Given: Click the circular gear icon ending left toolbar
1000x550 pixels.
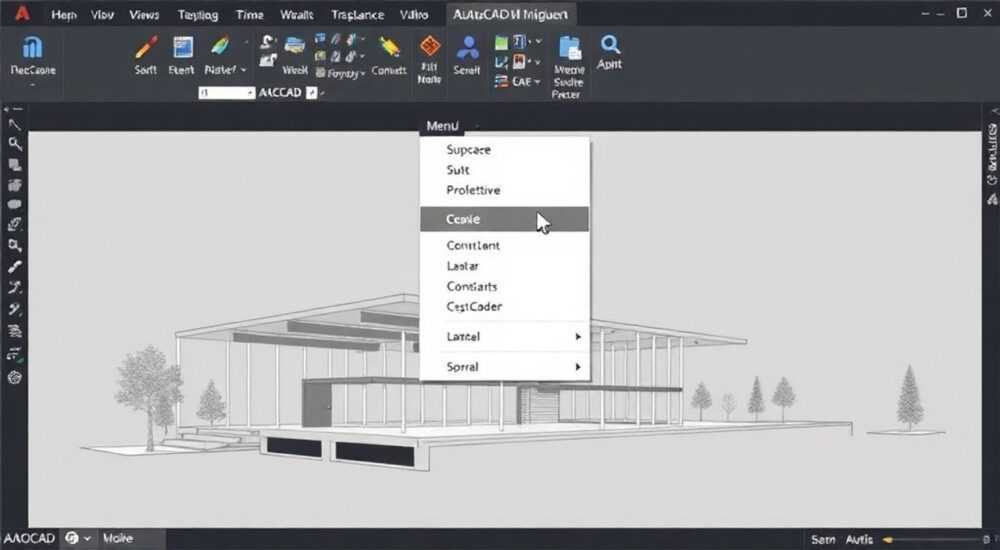Looking at the screenshot, I should coord(14,378).
